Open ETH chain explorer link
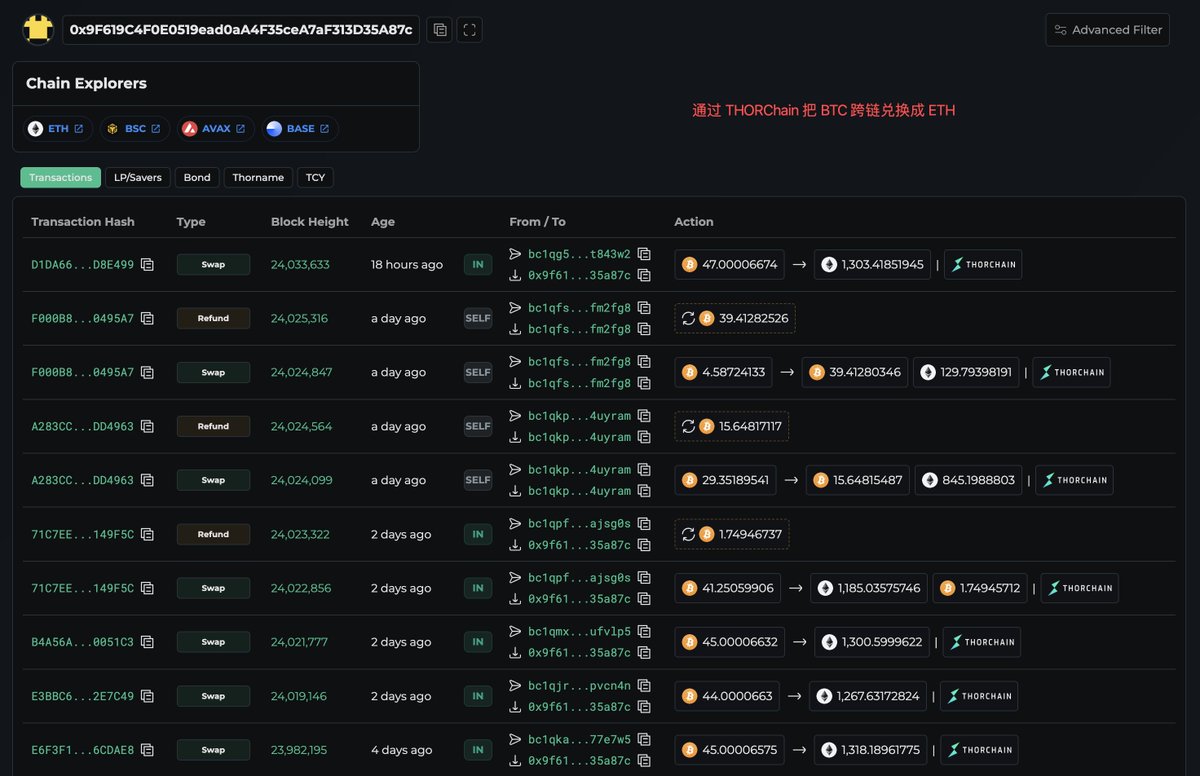Image resolution: width=1200 pixels, height=776 pixels. 59,129
